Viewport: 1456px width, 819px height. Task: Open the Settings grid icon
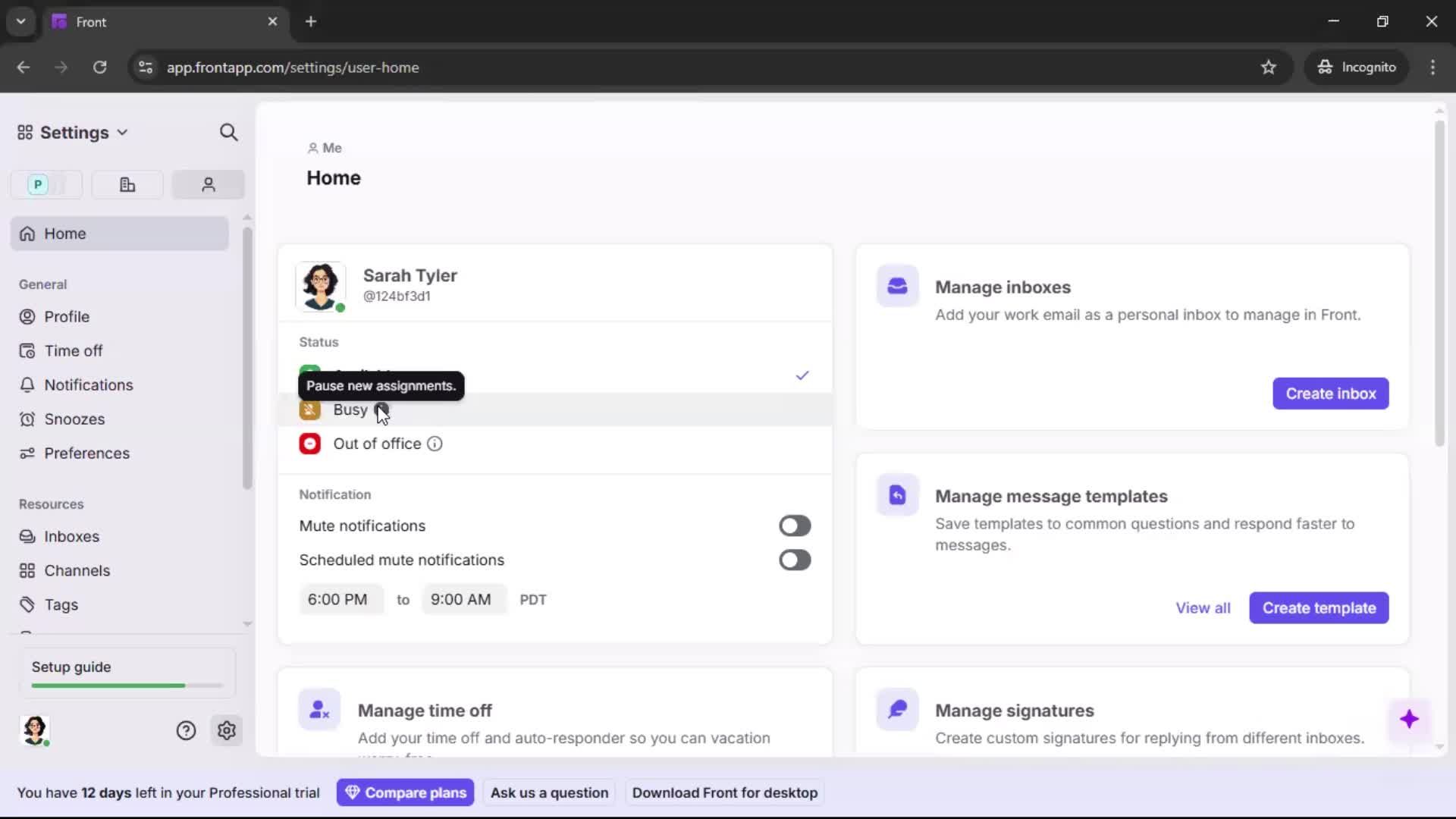24,132
